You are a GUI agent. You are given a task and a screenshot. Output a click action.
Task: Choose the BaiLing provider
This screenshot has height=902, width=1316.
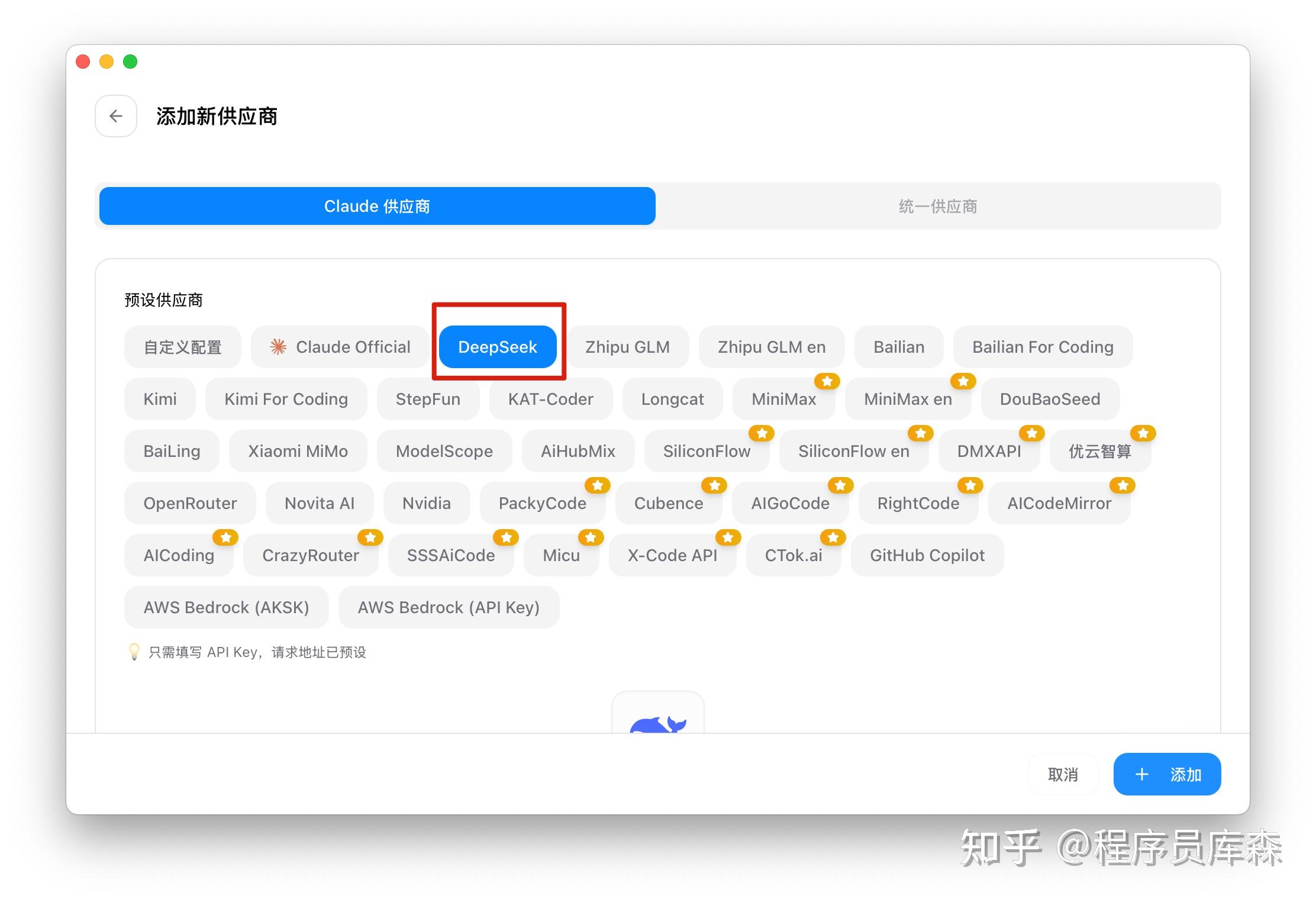[x=172, y=451]
